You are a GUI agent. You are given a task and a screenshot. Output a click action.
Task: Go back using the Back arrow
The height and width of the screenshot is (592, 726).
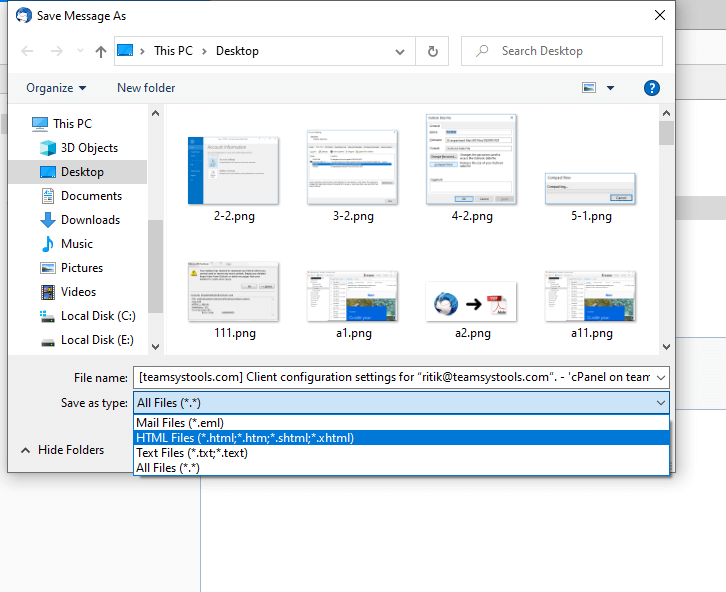coord(27,51)
